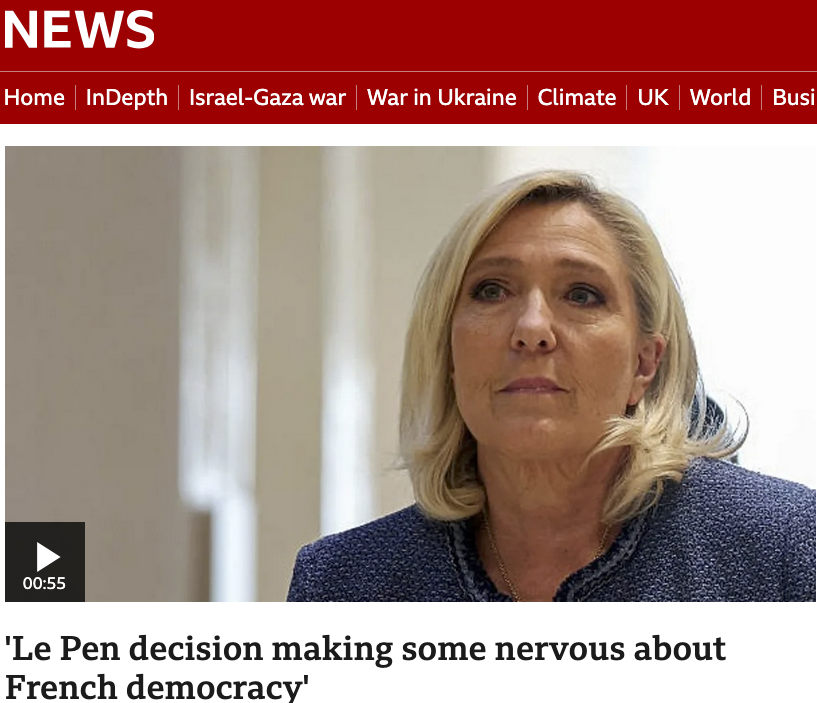Click the dark box around the play icon

45,562
